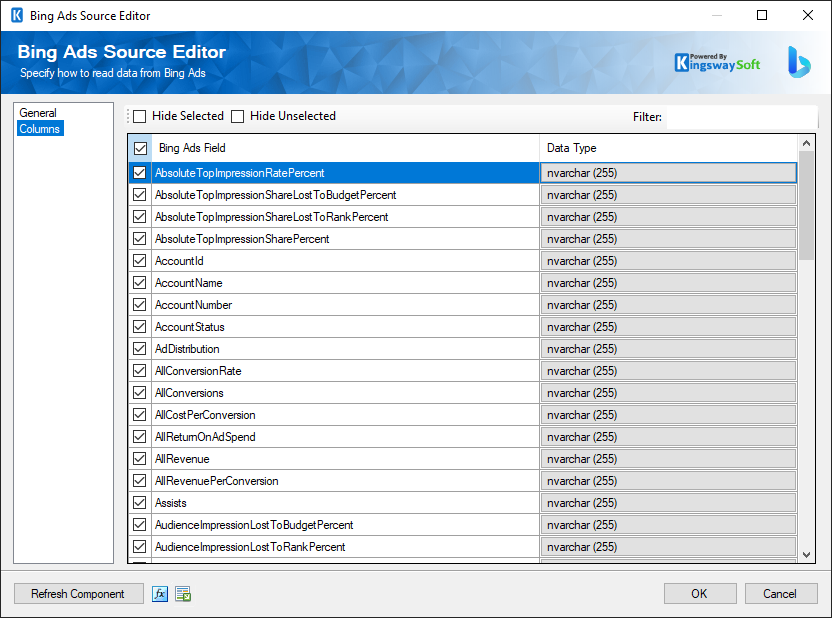The width and height of the screenshot is (832, 618).
Task: Select the Columns page
Action: 40,128
